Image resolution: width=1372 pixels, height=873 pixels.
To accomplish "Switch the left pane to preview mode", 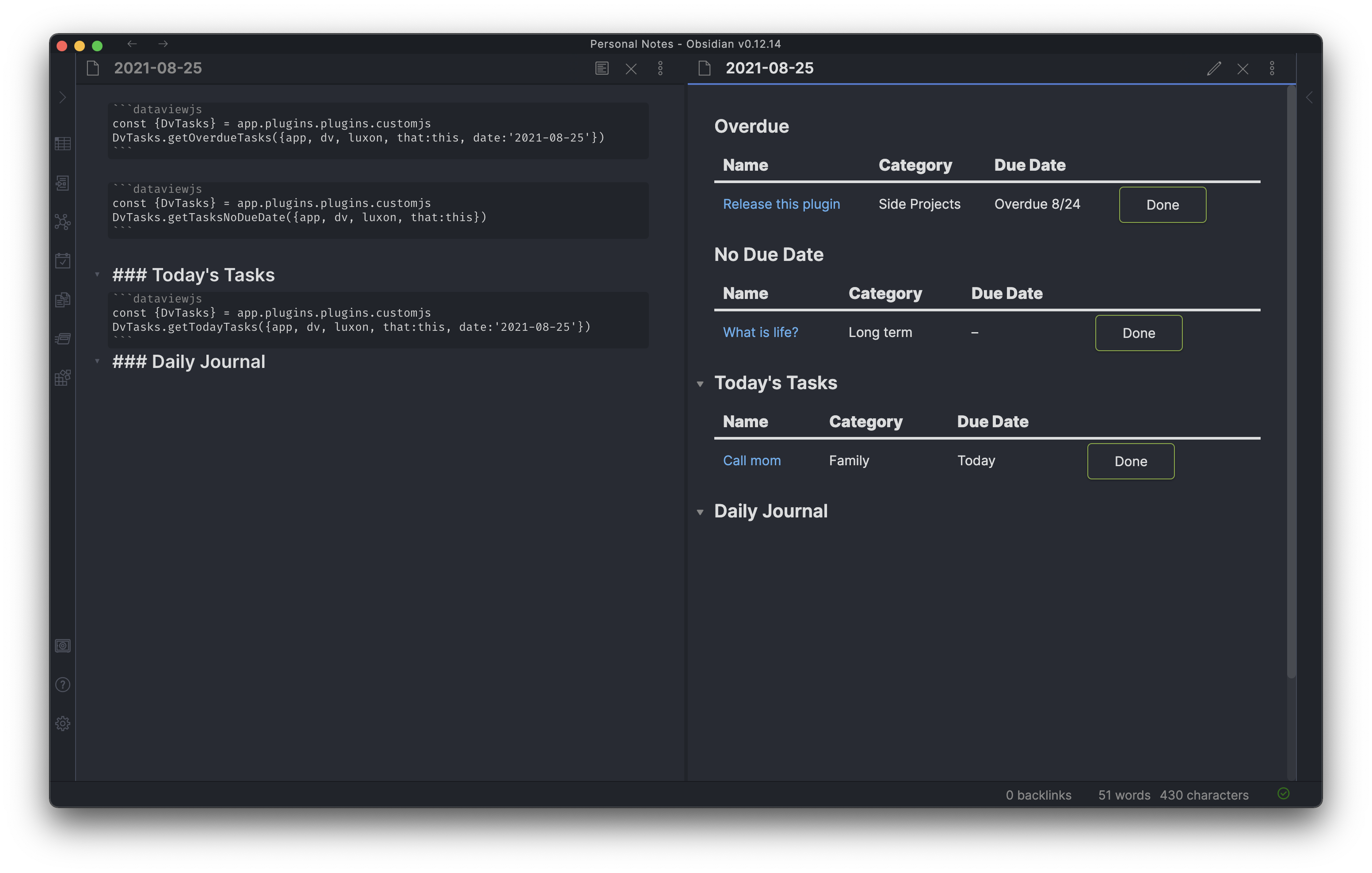I will pyautogui.click(x=602, y=69).
